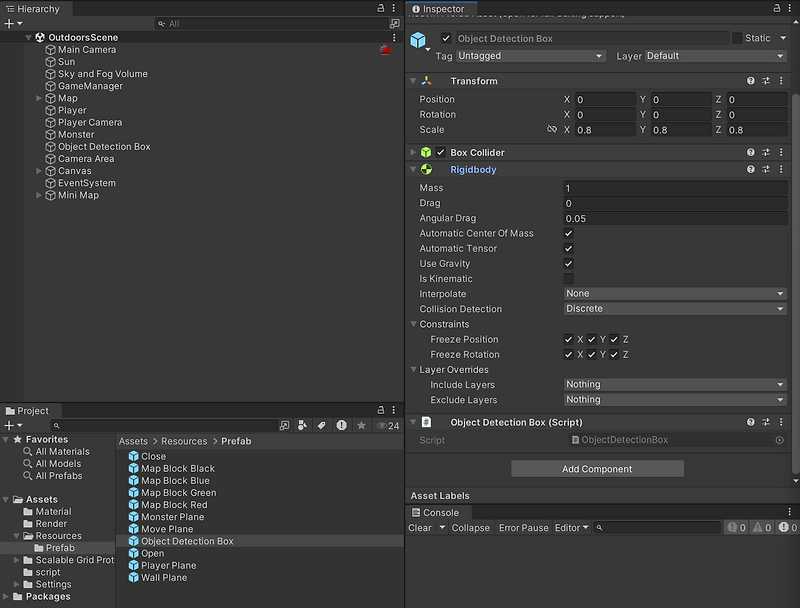Open Hierarchy panel options menu
The width and height of the screenshot is (800, 608).
(x=393, y=8)
